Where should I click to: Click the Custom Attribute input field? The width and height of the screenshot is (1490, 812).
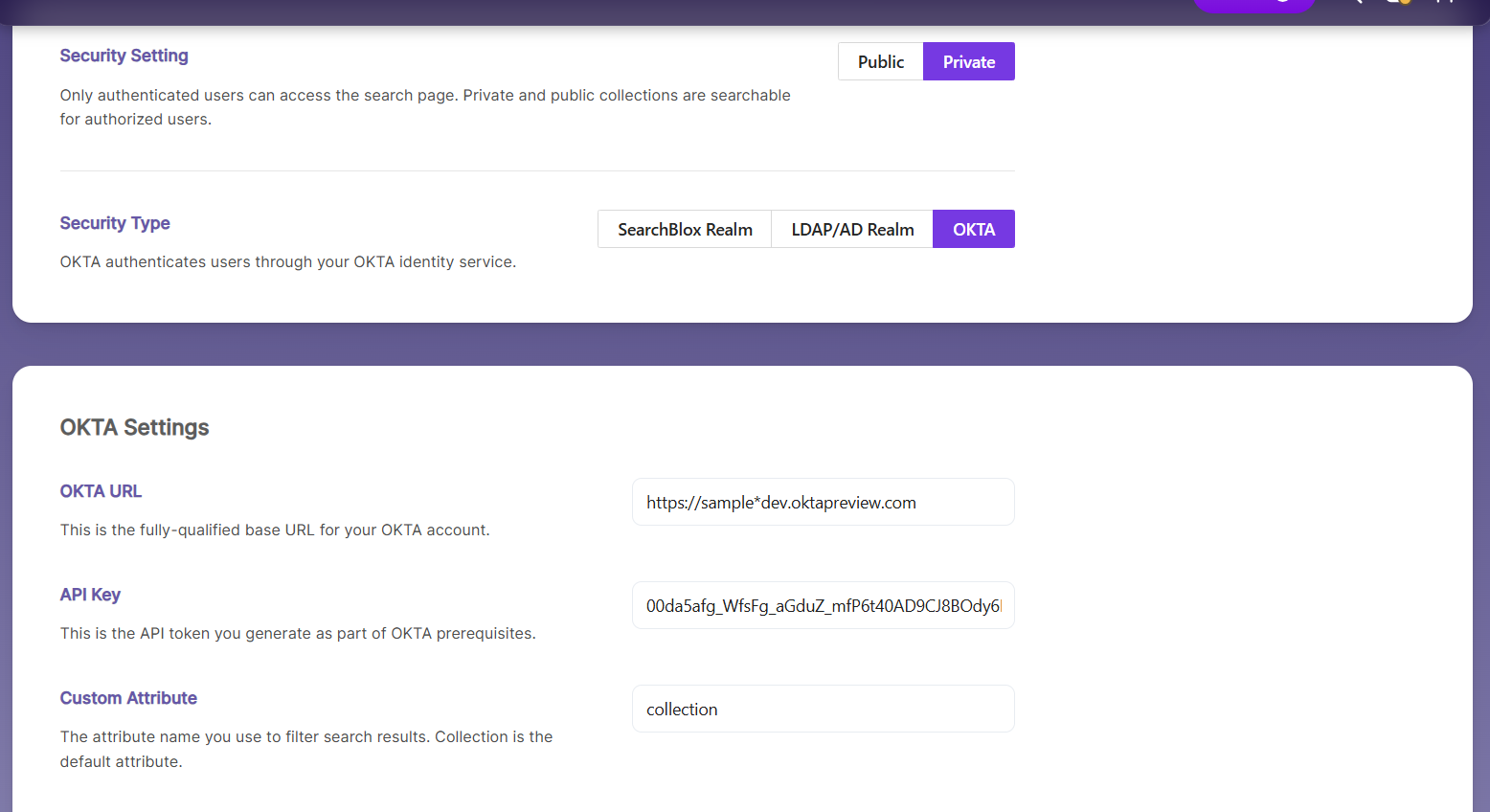(824, 709)
